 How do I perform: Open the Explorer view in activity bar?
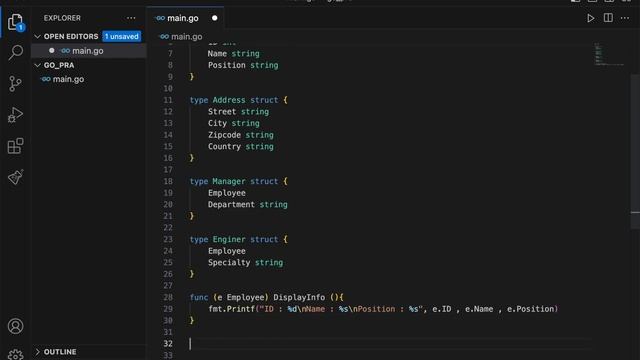(15, 22)
